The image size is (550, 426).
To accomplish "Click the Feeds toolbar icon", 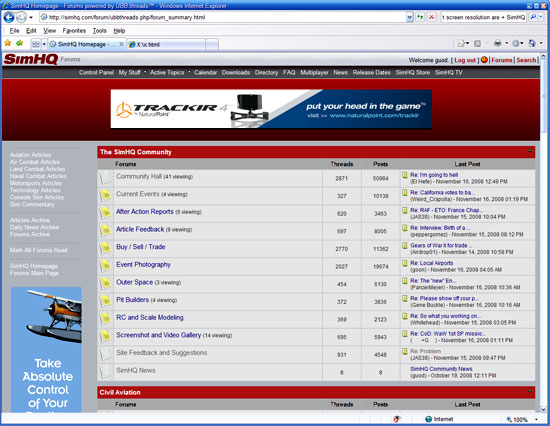I will tap(477, 44).
